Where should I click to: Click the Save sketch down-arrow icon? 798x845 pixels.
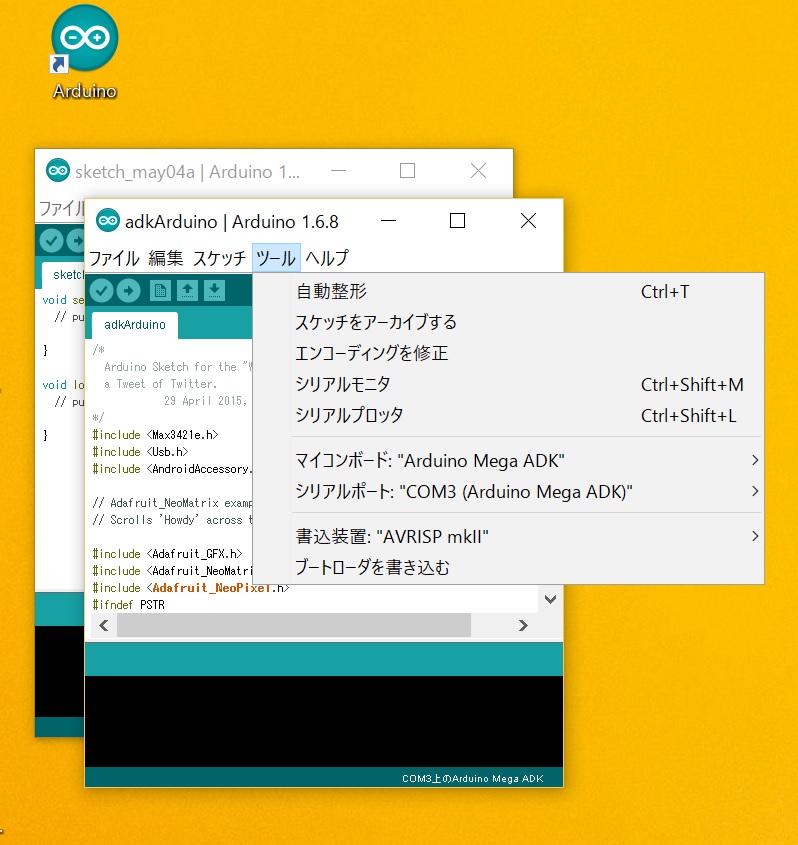pyautogui.click(x=214, y=290)
